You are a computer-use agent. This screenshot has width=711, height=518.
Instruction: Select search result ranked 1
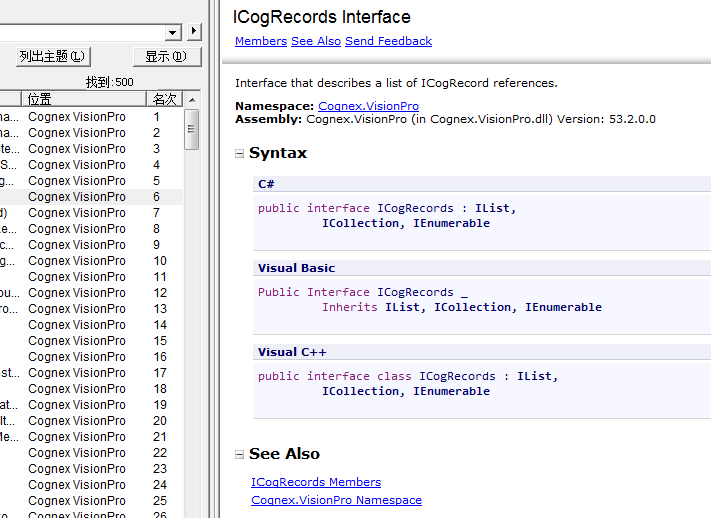pyautogui.click(x=92, y=117)
